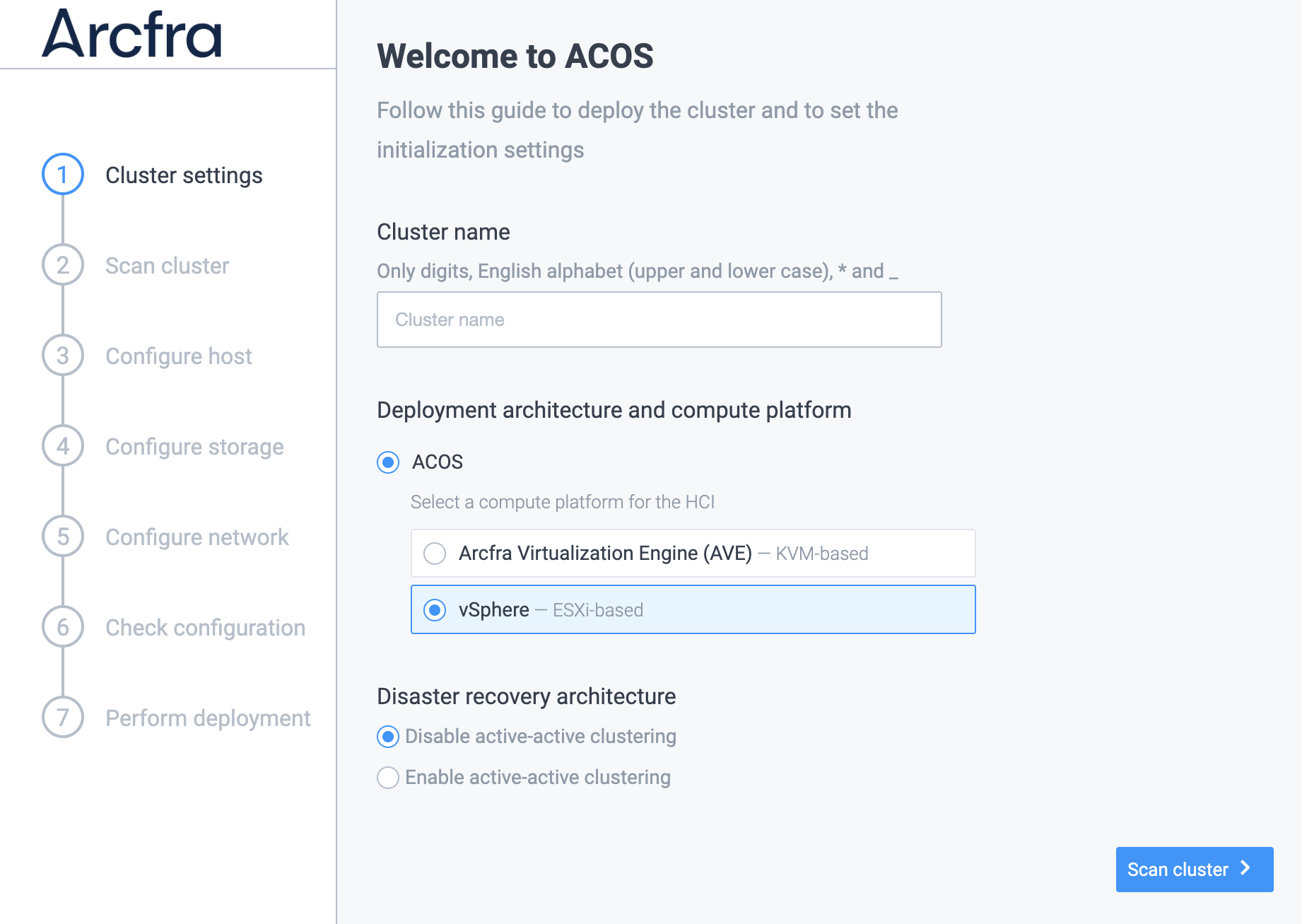Select step 7 circle icon for Perform deployment

63,717
